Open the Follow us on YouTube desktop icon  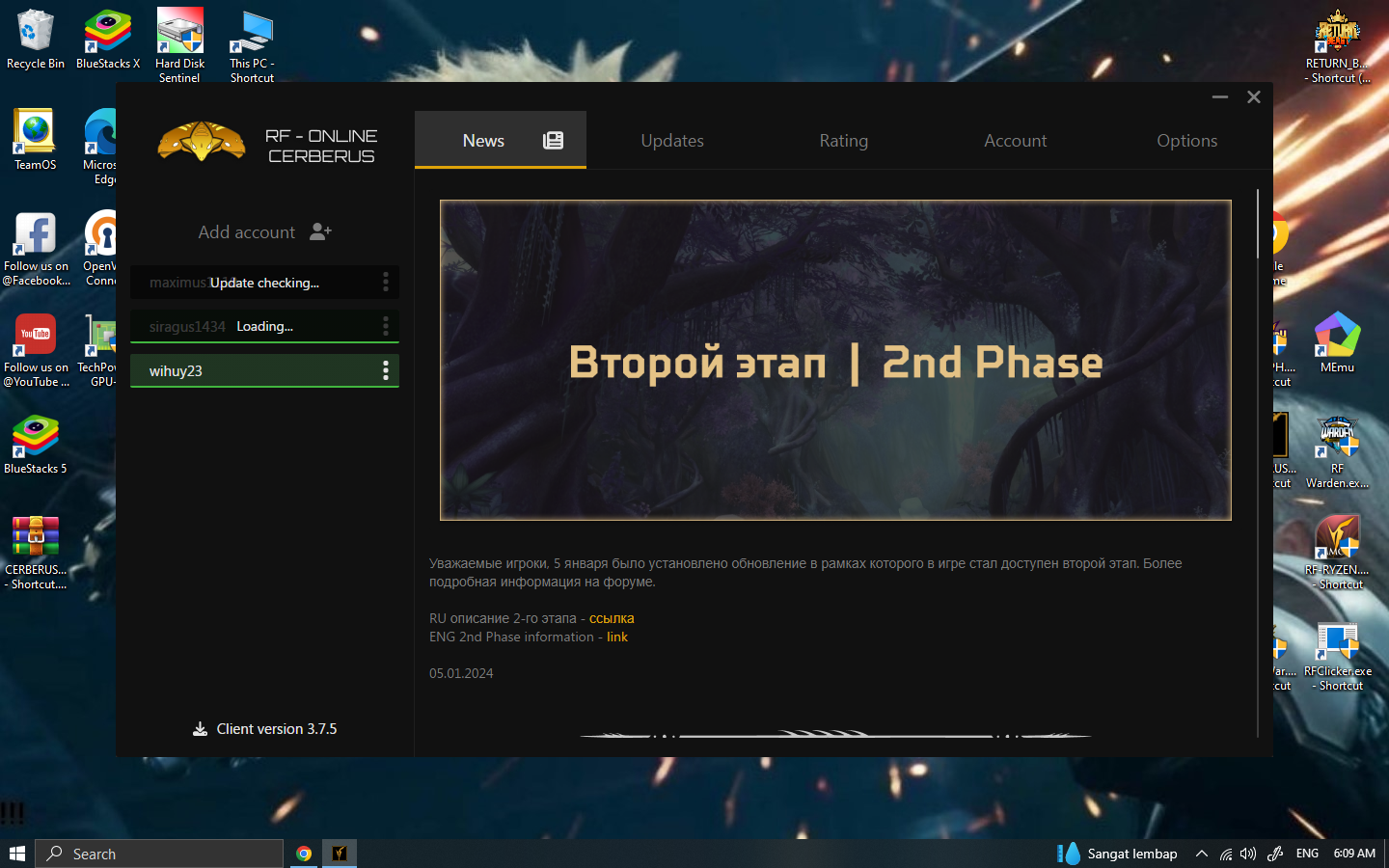pyautogui.click(x=36, y=350)
